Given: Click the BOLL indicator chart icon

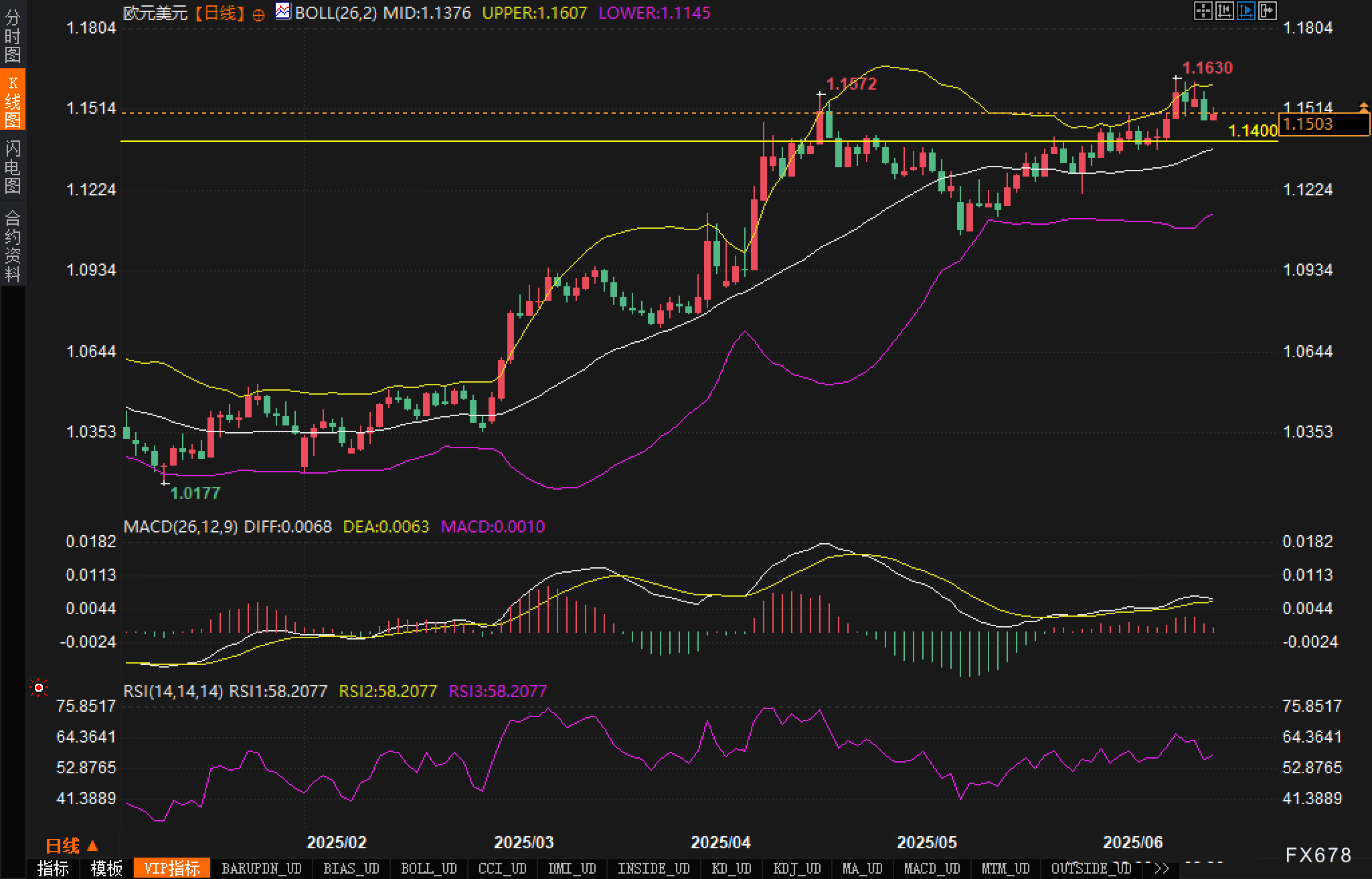Looking at the screenshot, I should tap(283, 11).
